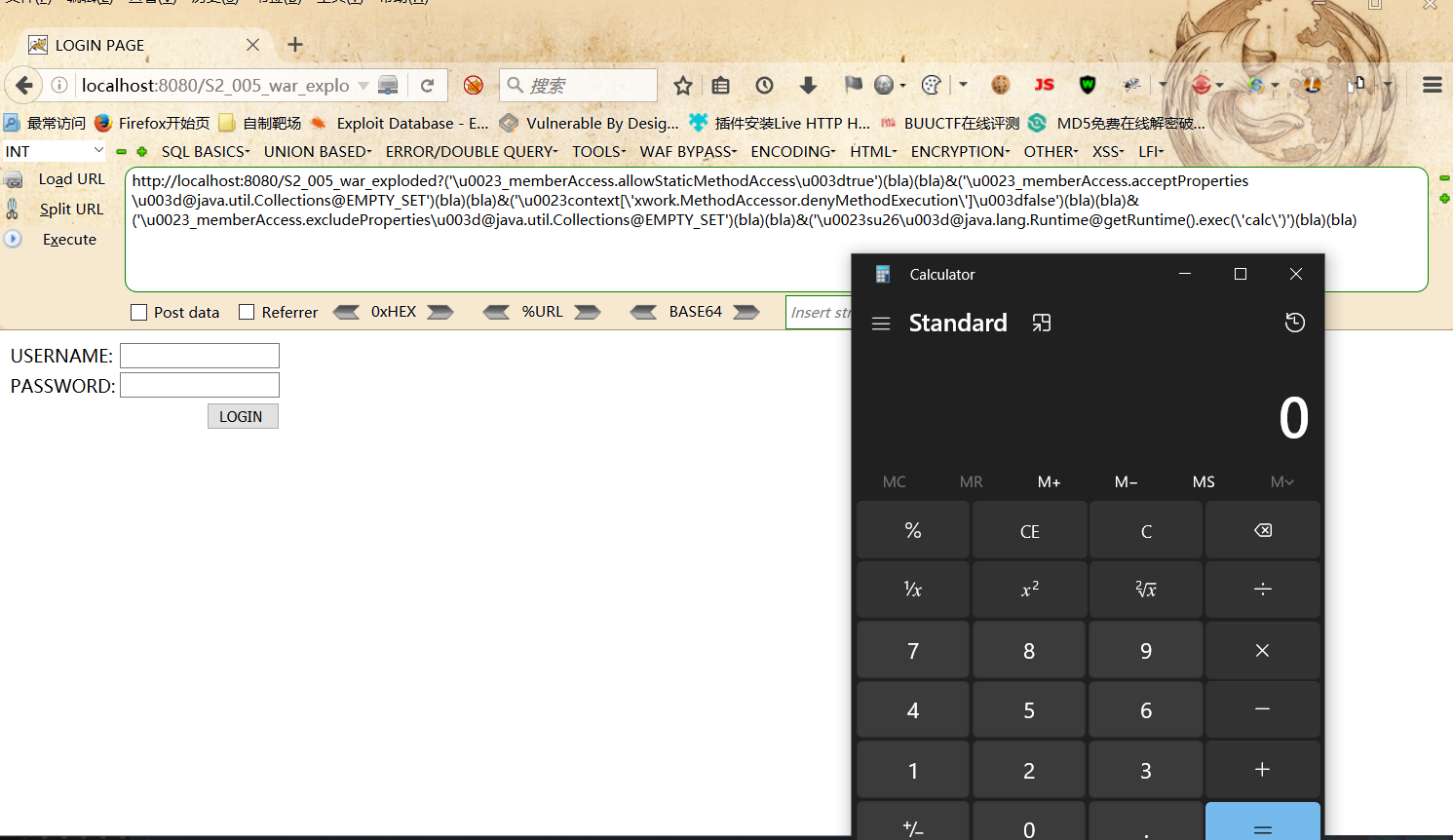Click the Calculator MS memory store button

tap(1204, 481)
